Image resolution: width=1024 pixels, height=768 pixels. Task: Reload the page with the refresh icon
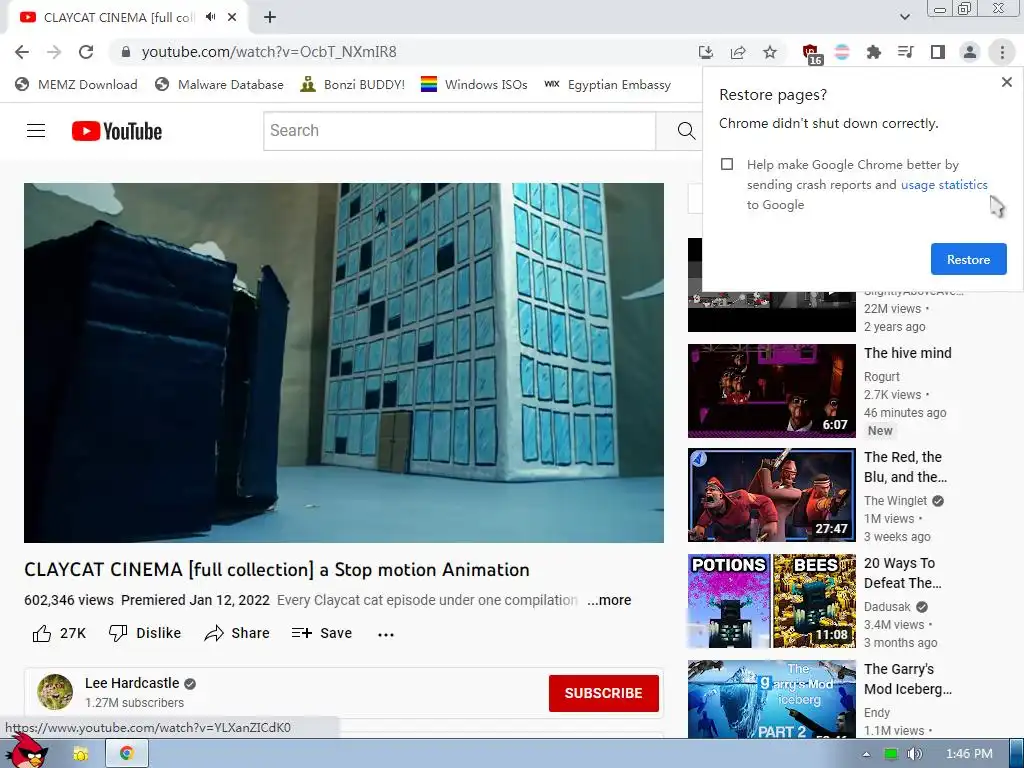click(86, 52)
